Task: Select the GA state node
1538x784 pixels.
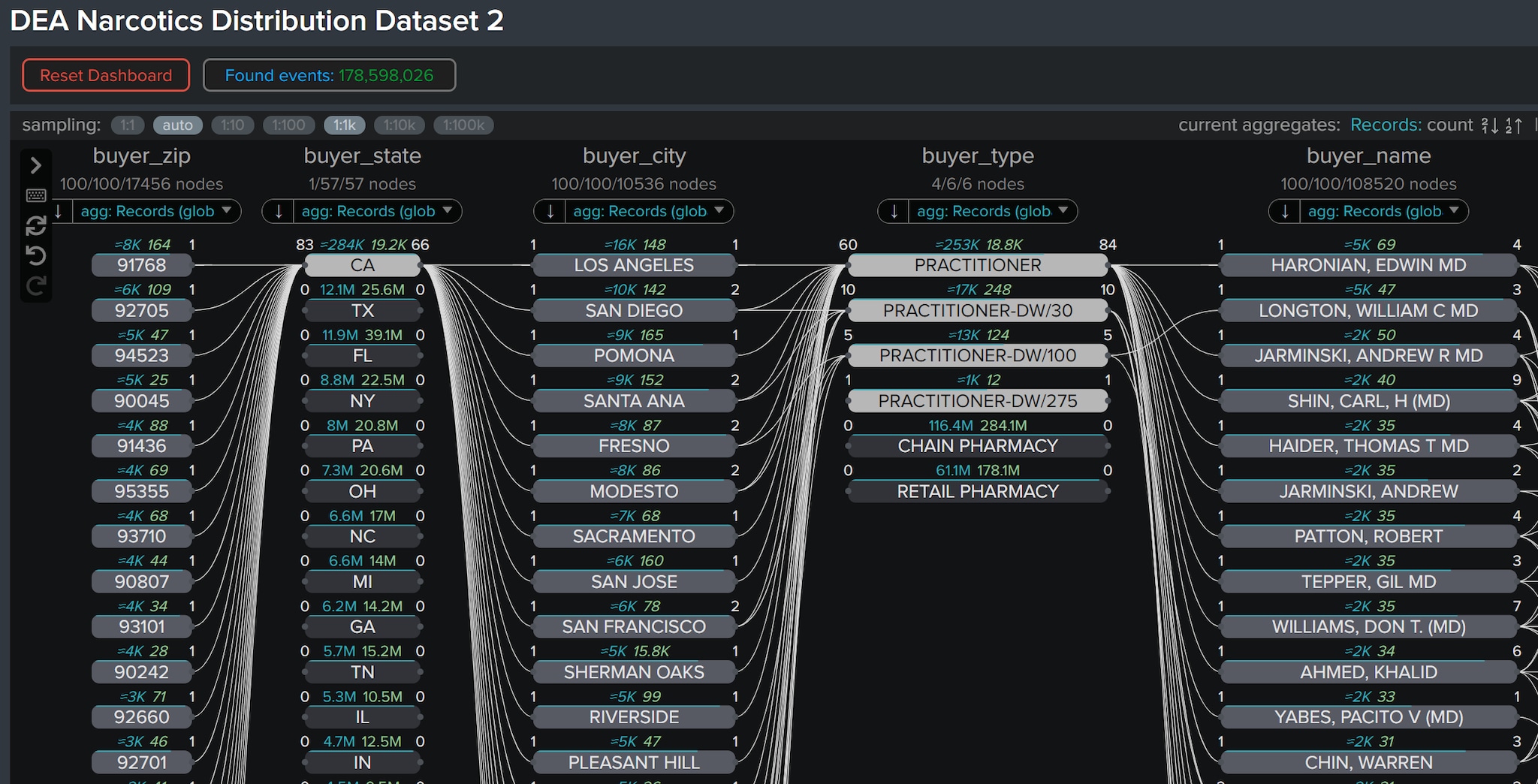Action: (x=362, y=626)
